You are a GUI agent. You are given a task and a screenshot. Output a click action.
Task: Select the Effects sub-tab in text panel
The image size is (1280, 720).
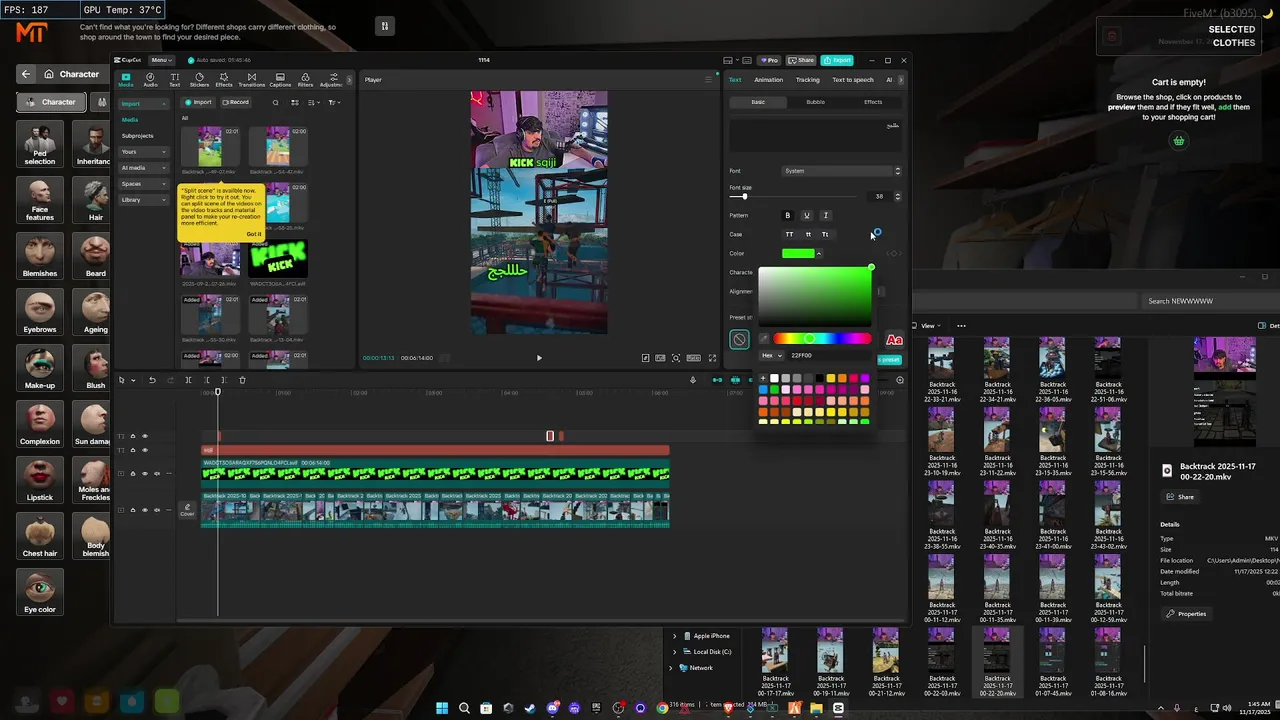873,102
